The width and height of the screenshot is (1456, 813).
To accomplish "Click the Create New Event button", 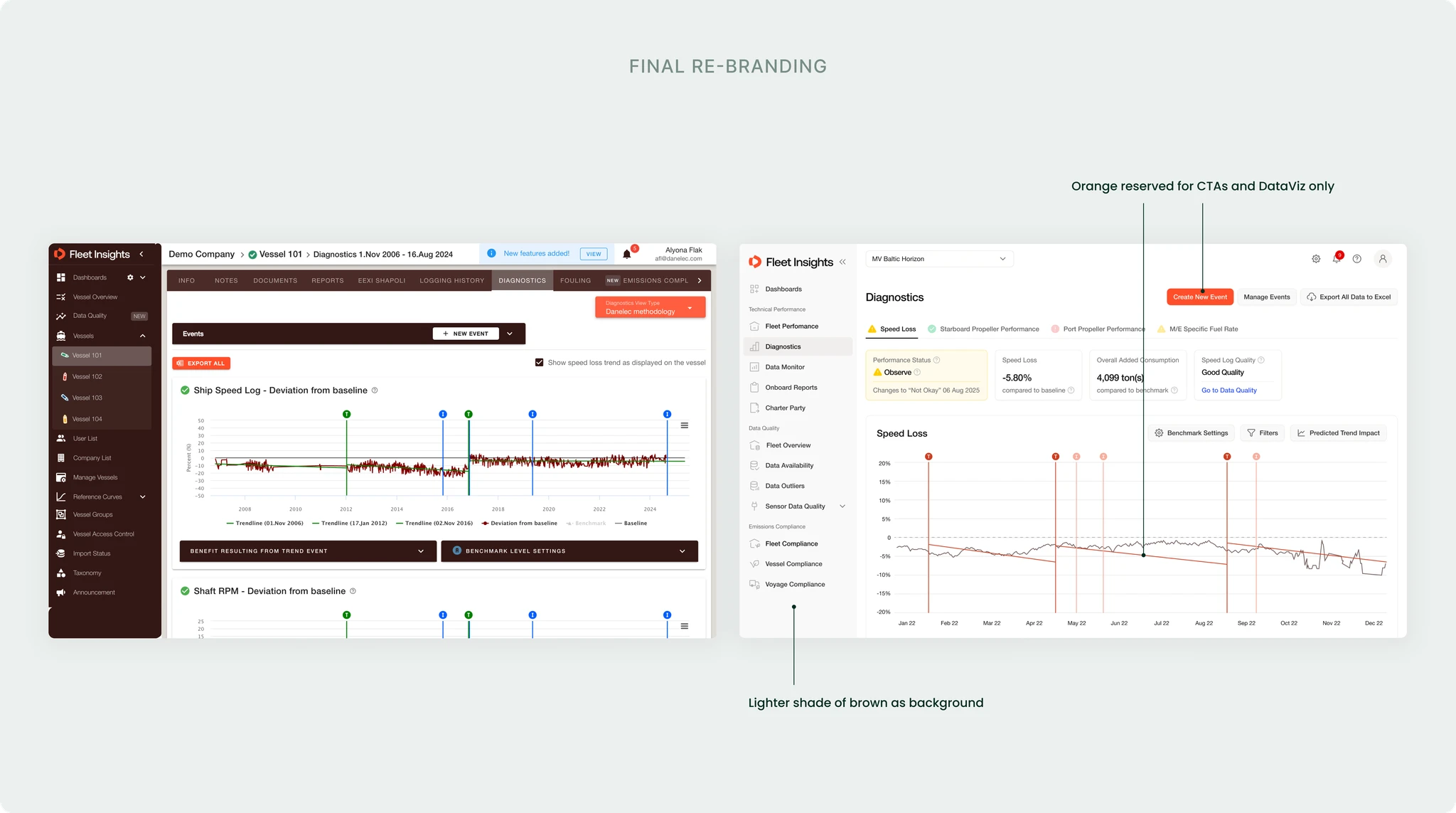I will pos(1200,297).
